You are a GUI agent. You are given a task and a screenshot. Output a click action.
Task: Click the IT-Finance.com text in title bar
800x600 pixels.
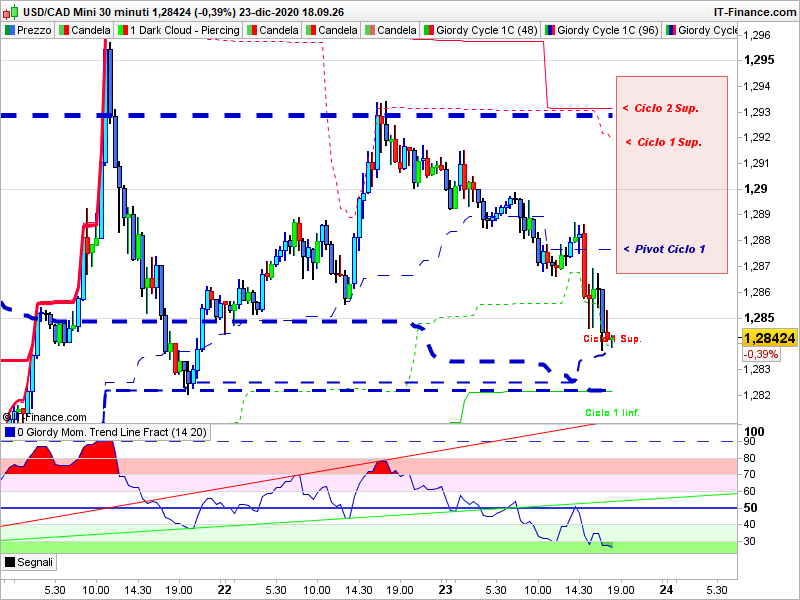click(755, 12)
